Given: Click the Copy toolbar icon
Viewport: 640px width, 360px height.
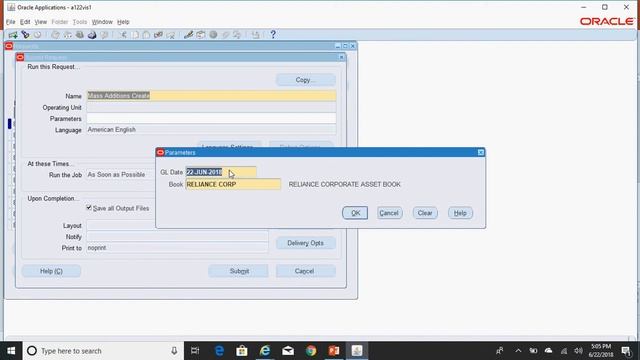Looking at the screenshot, I should click(x=135, y=35).
